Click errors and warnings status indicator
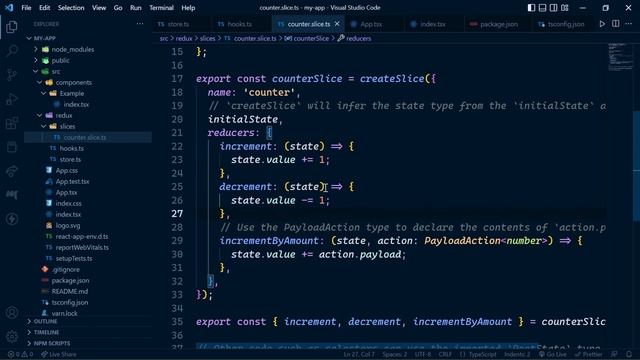This screenshot has width=640, height=360. (x=20, y=354)
